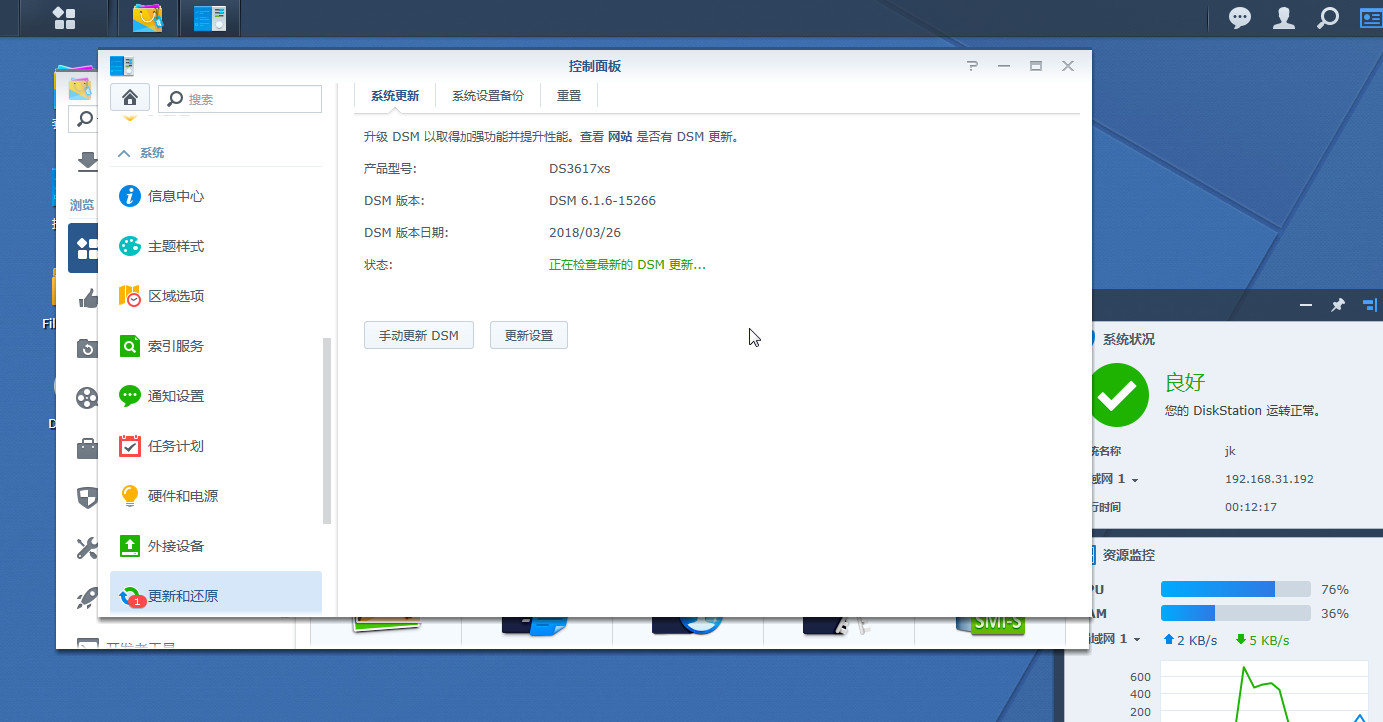This screenshot has width=1383, height=722.
Task: Click the CPU usage bar in 资源监控
Action: [x=1235, y=589]
